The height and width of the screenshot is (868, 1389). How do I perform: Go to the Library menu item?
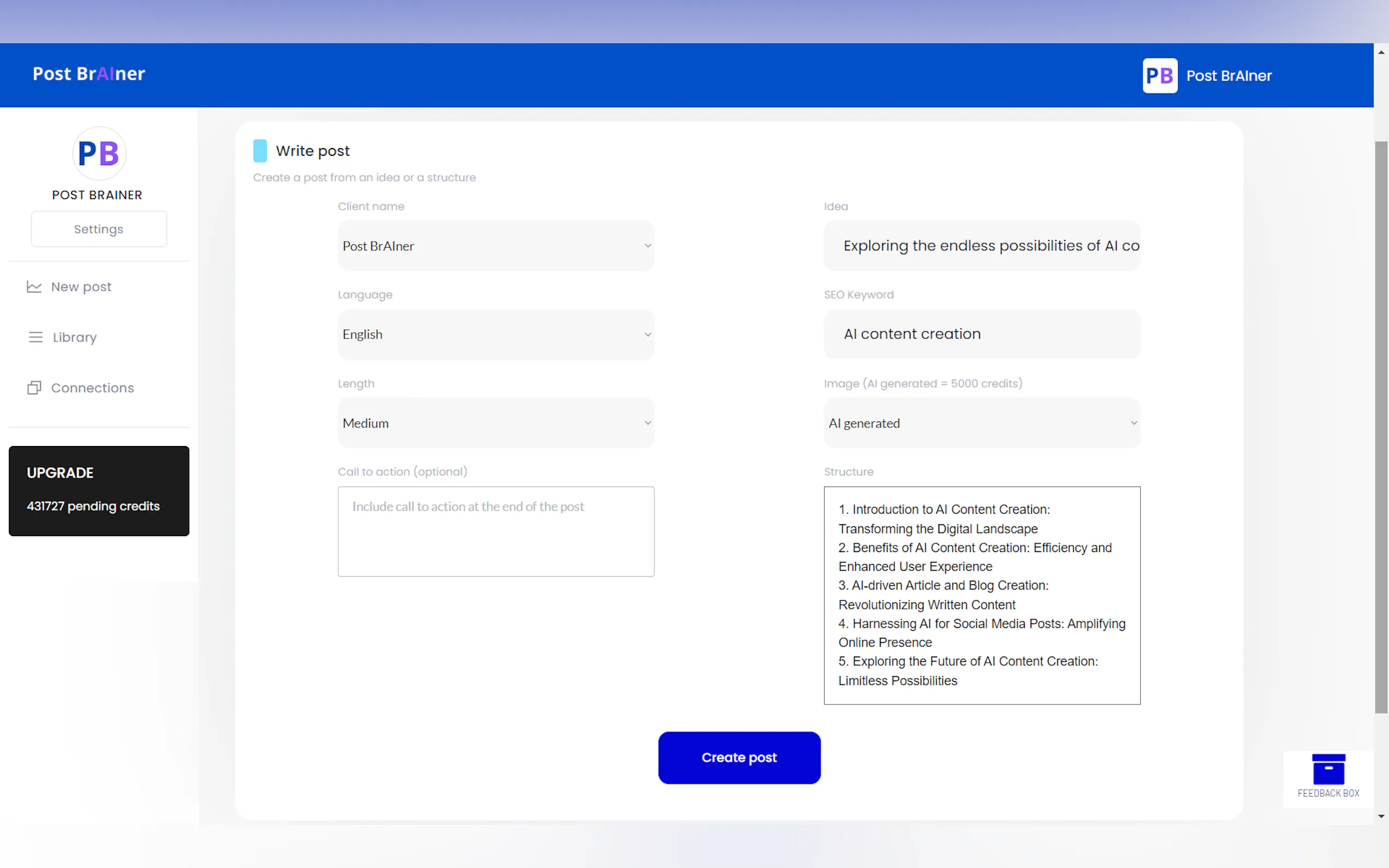pyautogui.click(x=75, y=337)
